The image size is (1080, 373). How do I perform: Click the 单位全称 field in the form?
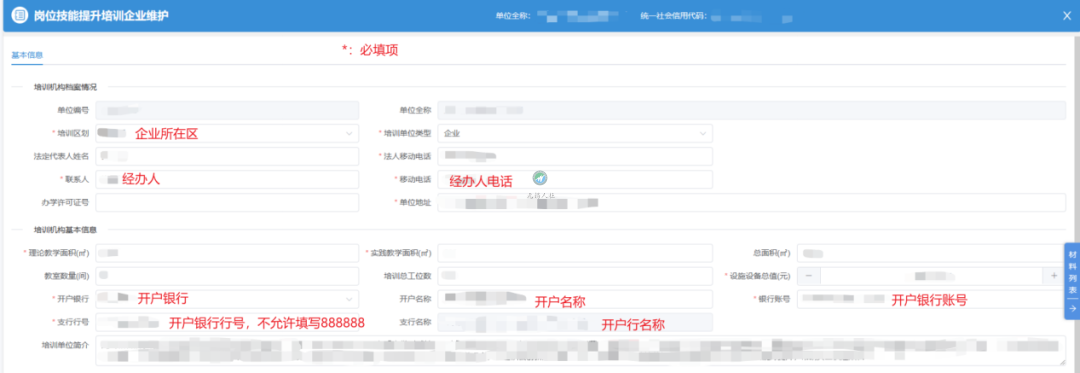pyautogui.click(x=751, y=110)
